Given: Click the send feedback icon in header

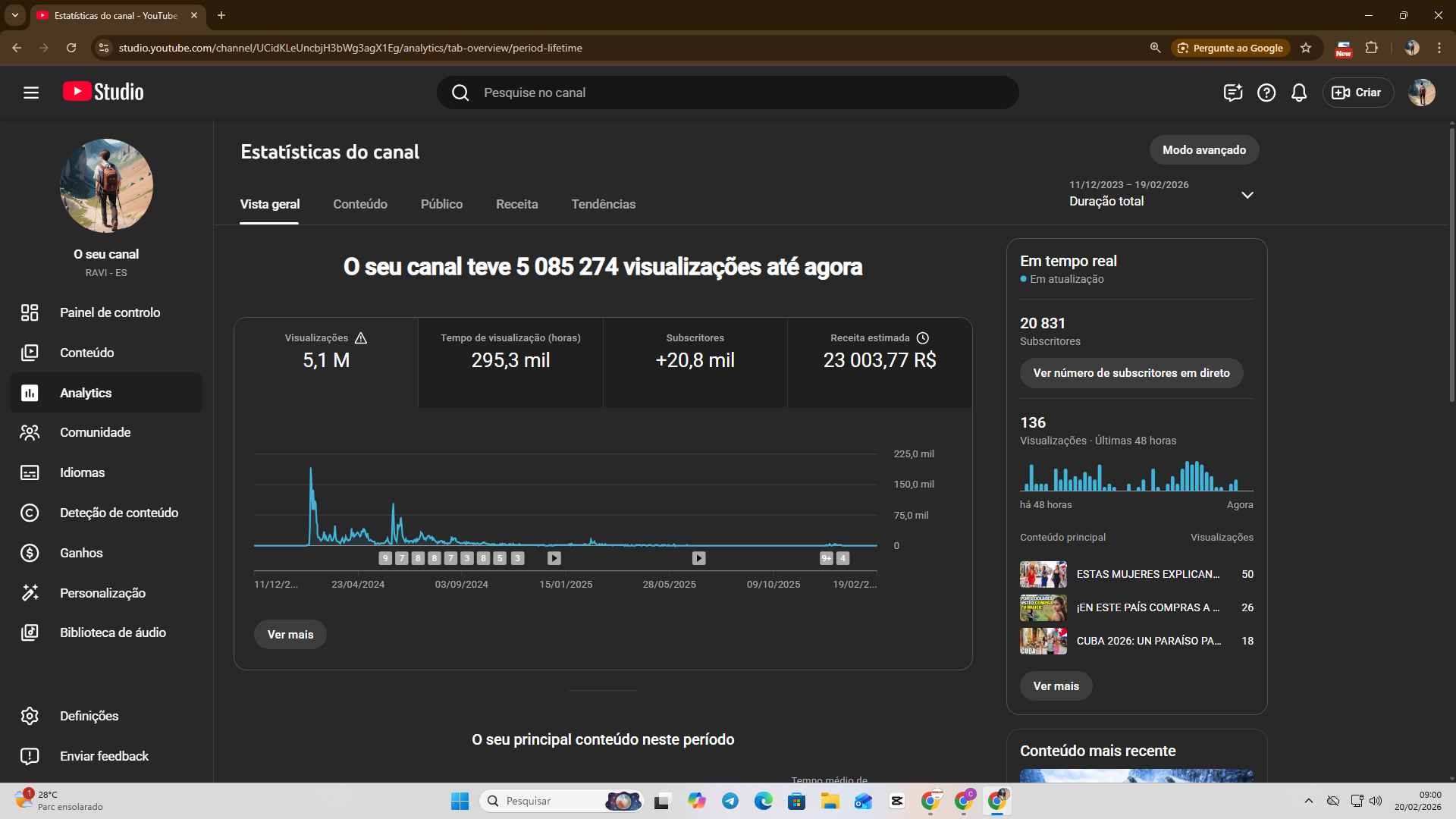Looking at the screenshot, I should pos(1232,93).
